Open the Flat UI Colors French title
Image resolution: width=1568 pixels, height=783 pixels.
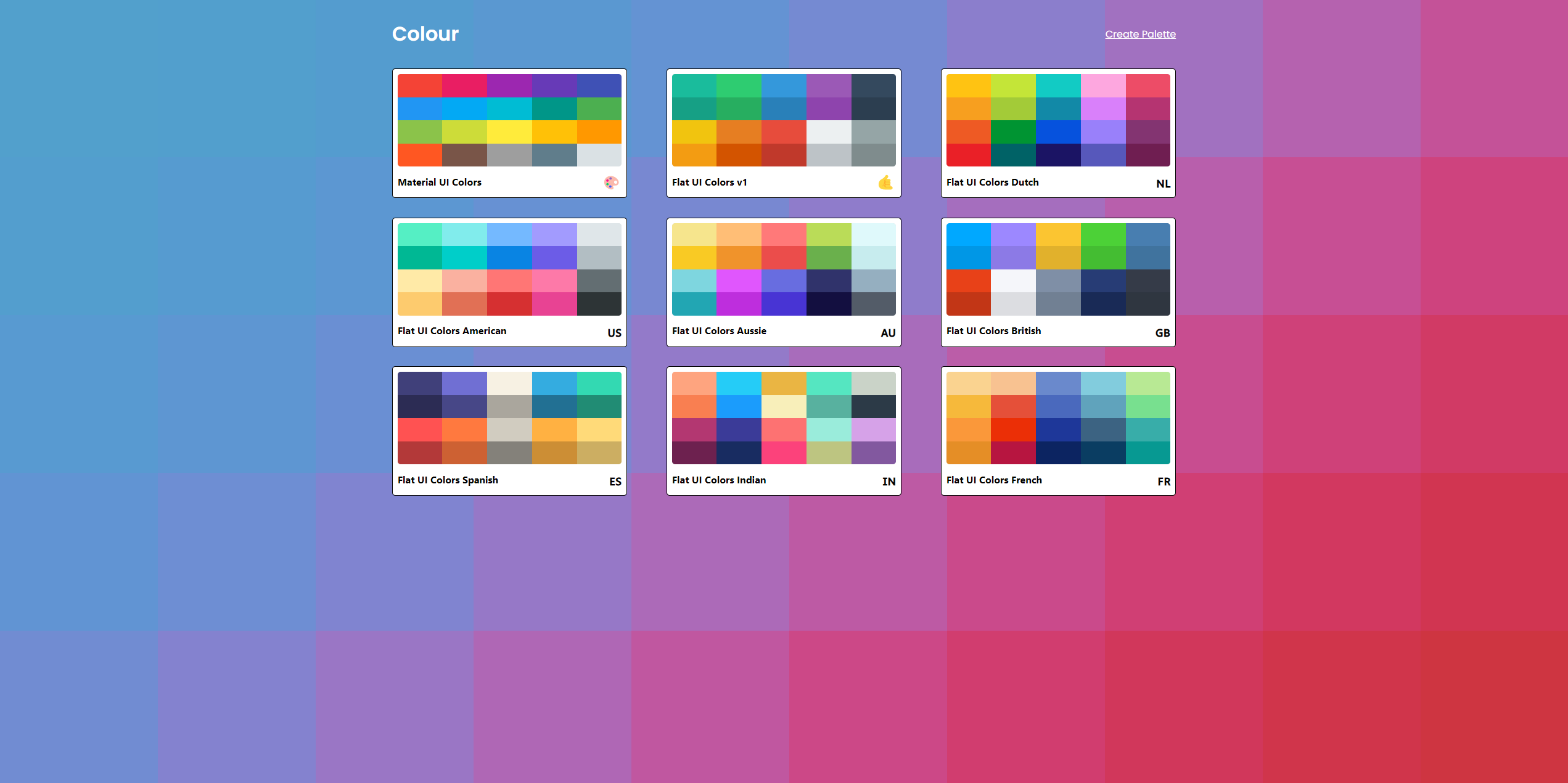(x=994, y=480)
